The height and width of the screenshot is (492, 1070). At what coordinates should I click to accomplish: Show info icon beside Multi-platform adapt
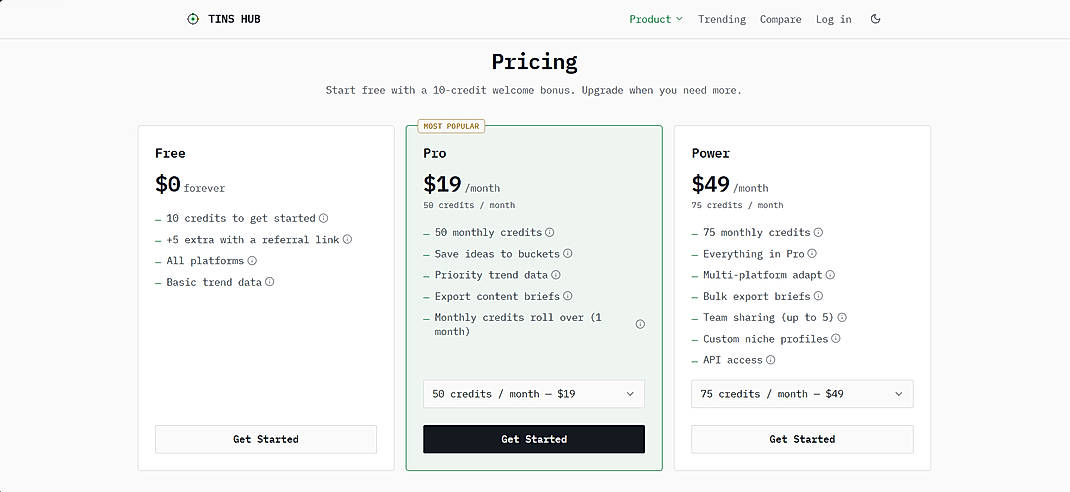point(830,275)
